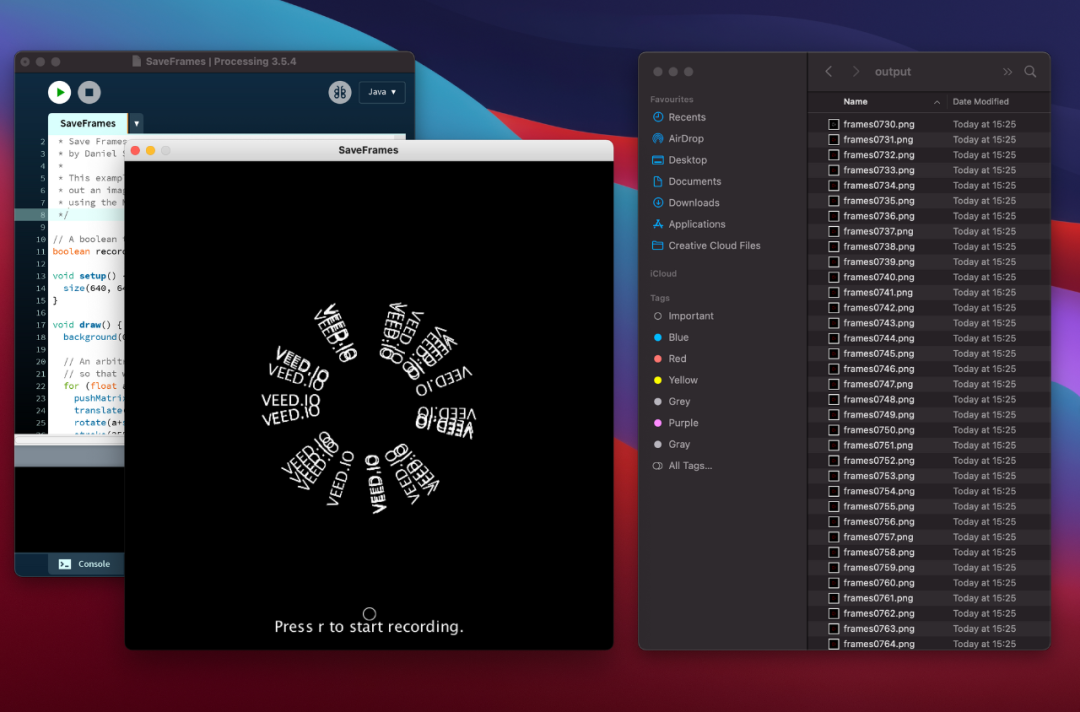Click the Favourites section header in sidebar
Image resolution: width=1080 pixels, height=712 pixels.
click(672, 99)
